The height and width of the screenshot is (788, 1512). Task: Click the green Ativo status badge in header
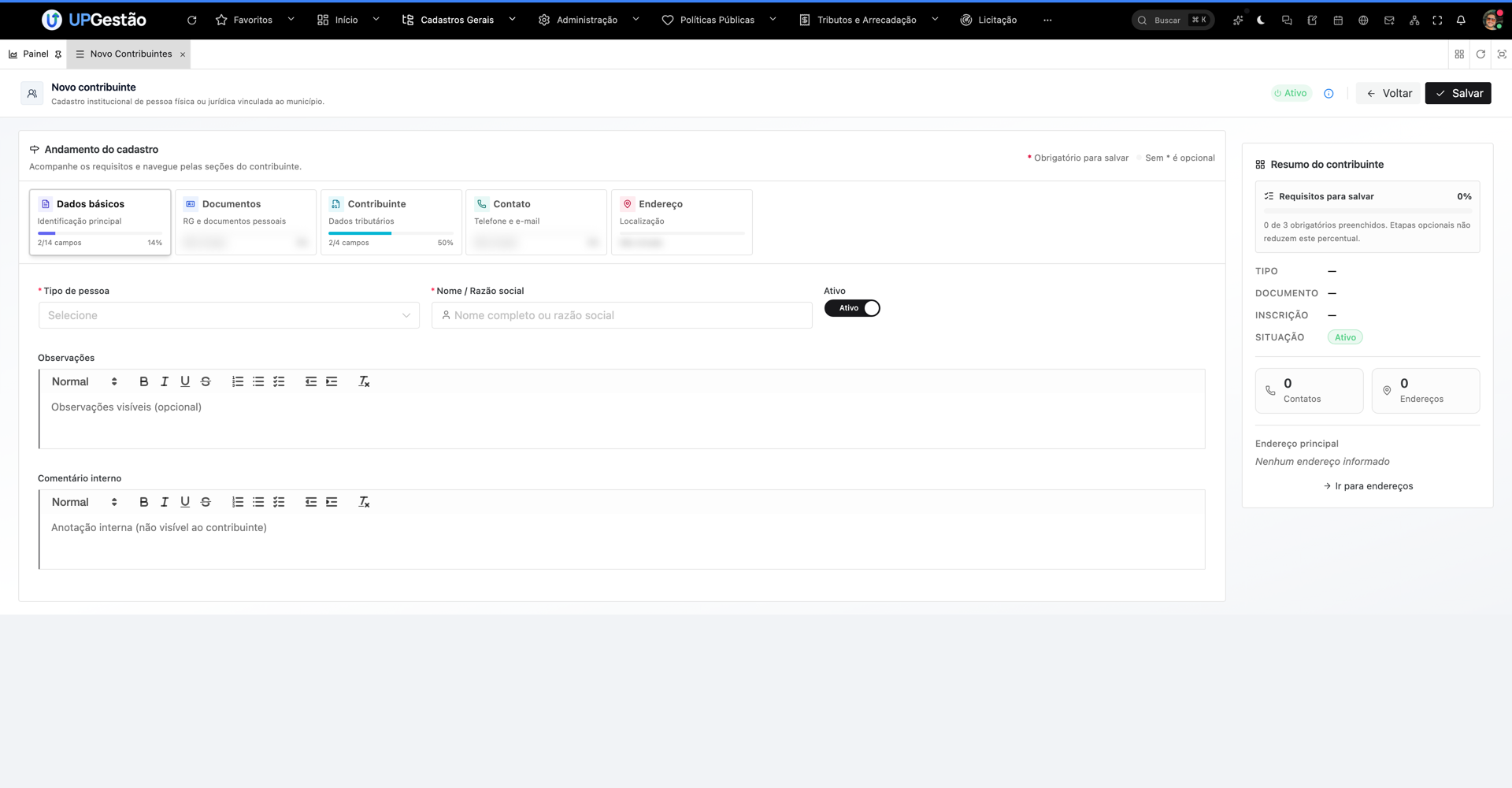point(1291,93)
